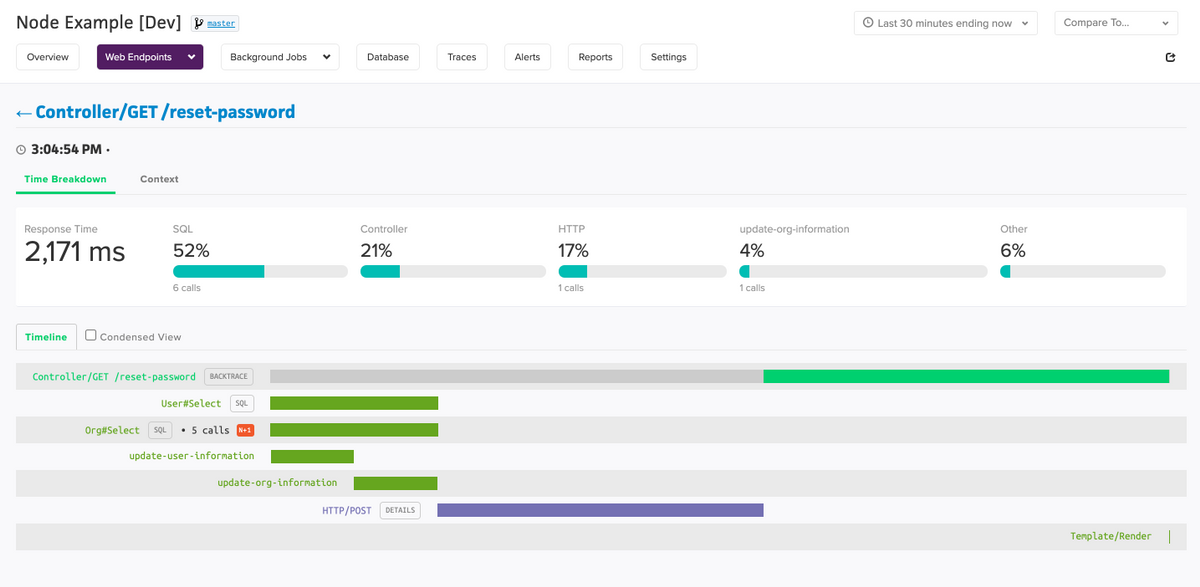Click the SQL 52% progress bar
This screenshot has height=587, width=1200.
coord(260,270)
